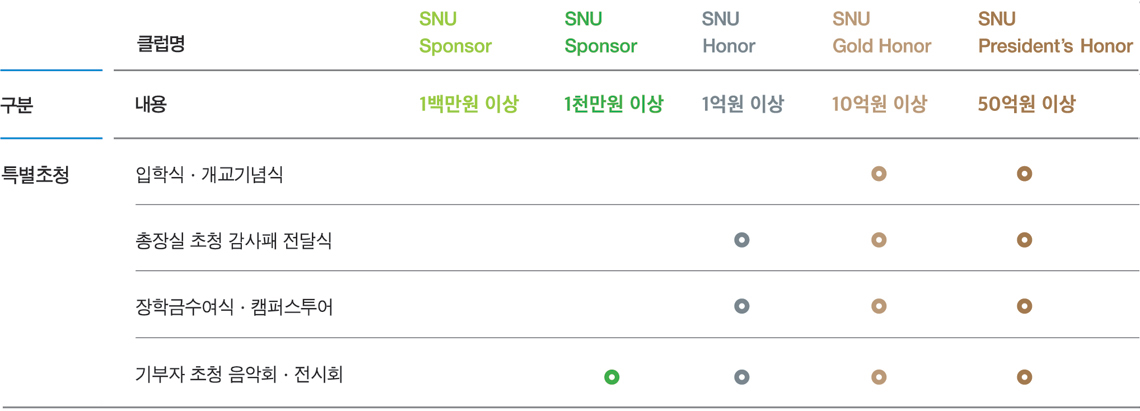Click the 클럽명 header label

pos(161,45)
